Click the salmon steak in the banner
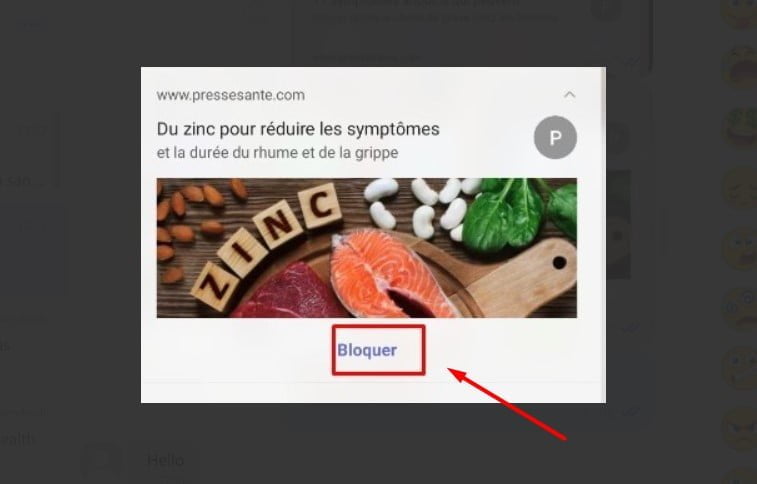Viewport: 757px width, 484px height. (391, 273)
